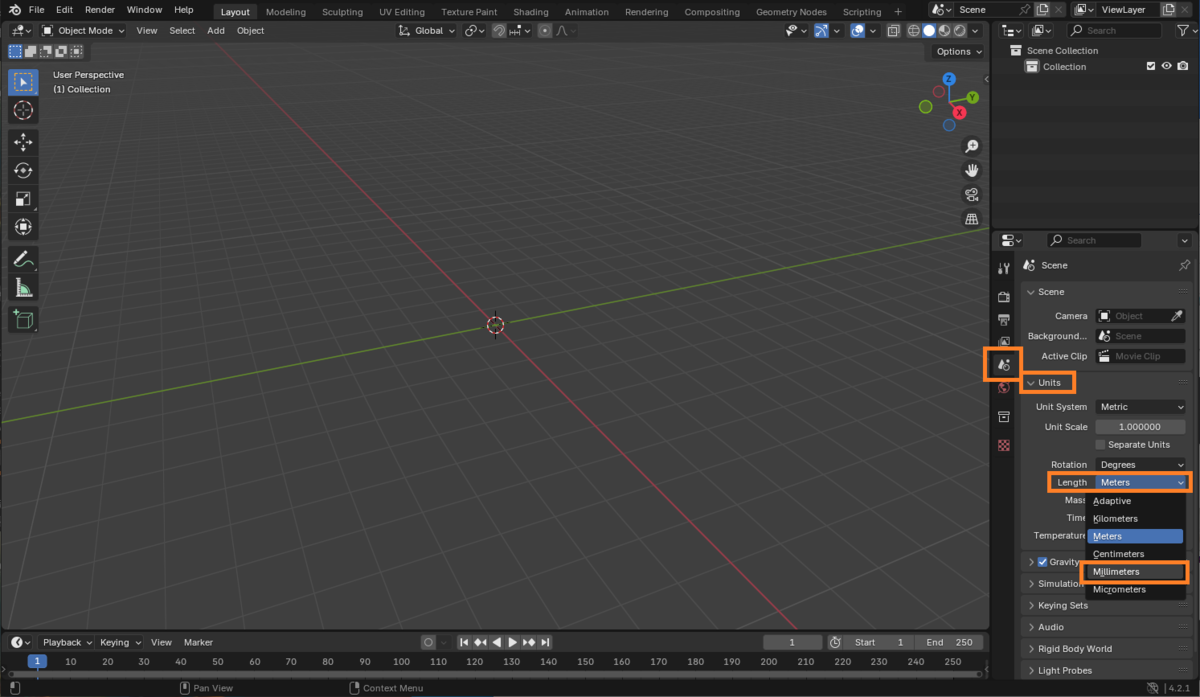Open the World properties tab
Image resolution: width=1200 pixels, height=697 pixels.
1004,388
